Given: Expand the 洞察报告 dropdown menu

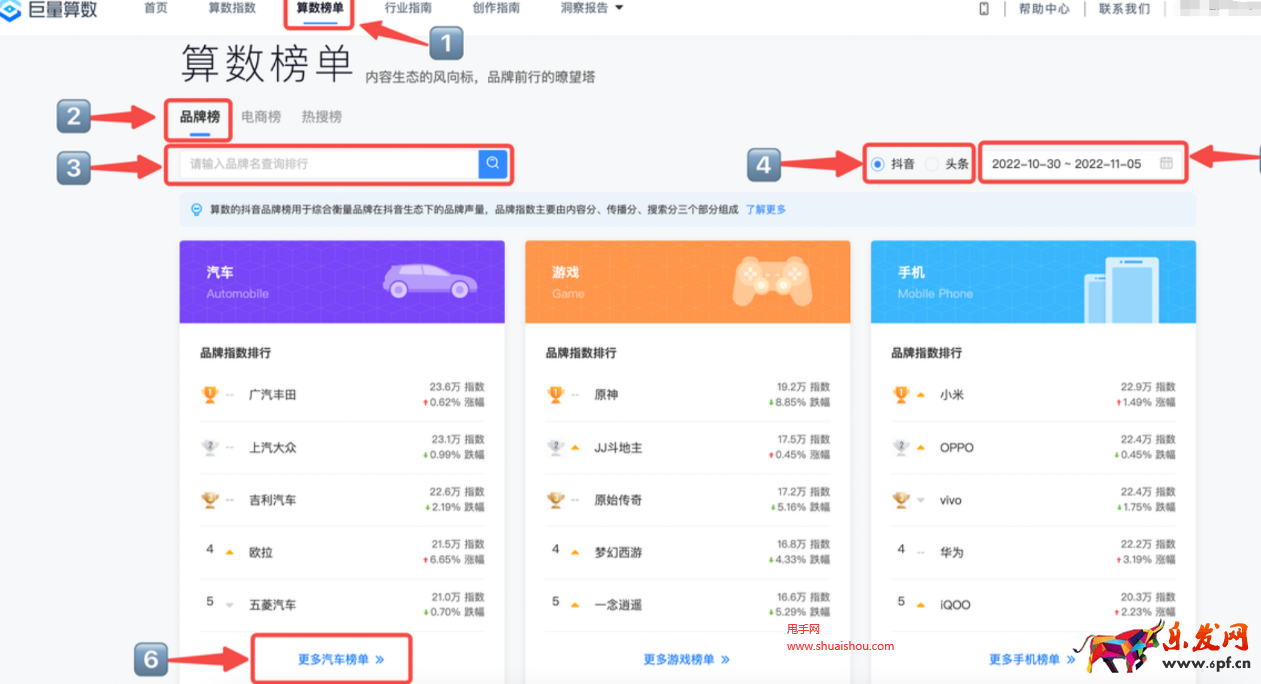Looking at the screenshot, I should 592,8.
